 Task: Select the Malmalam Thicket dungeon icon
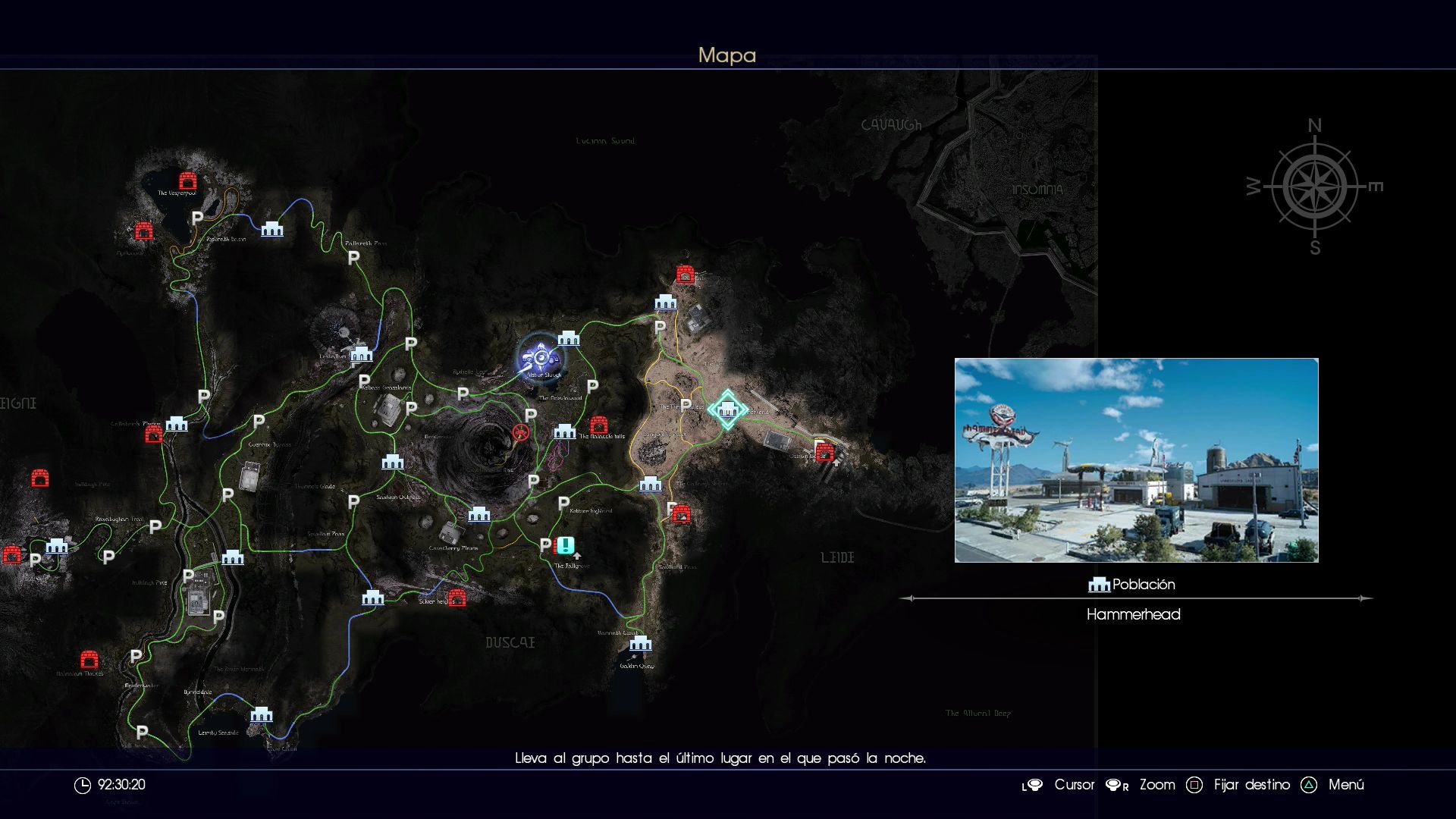click(89, 658)
